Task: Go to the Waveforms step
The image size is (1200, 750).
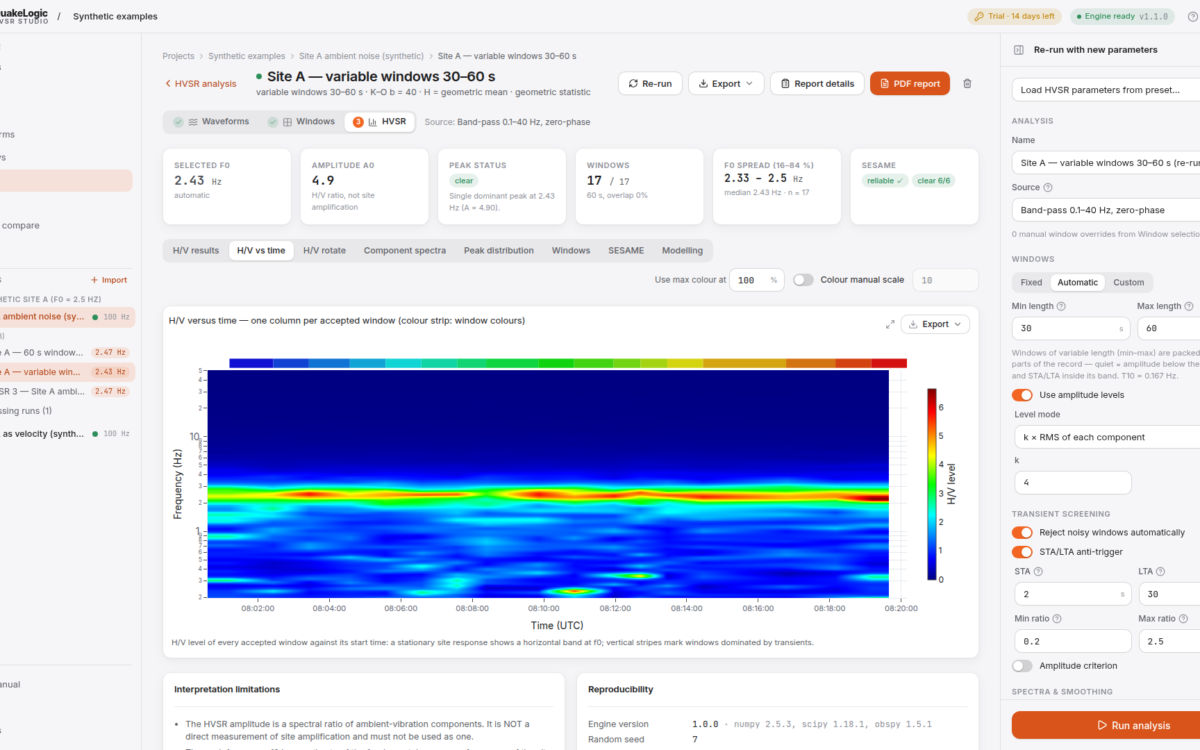Action: click(x=212, y=122)
